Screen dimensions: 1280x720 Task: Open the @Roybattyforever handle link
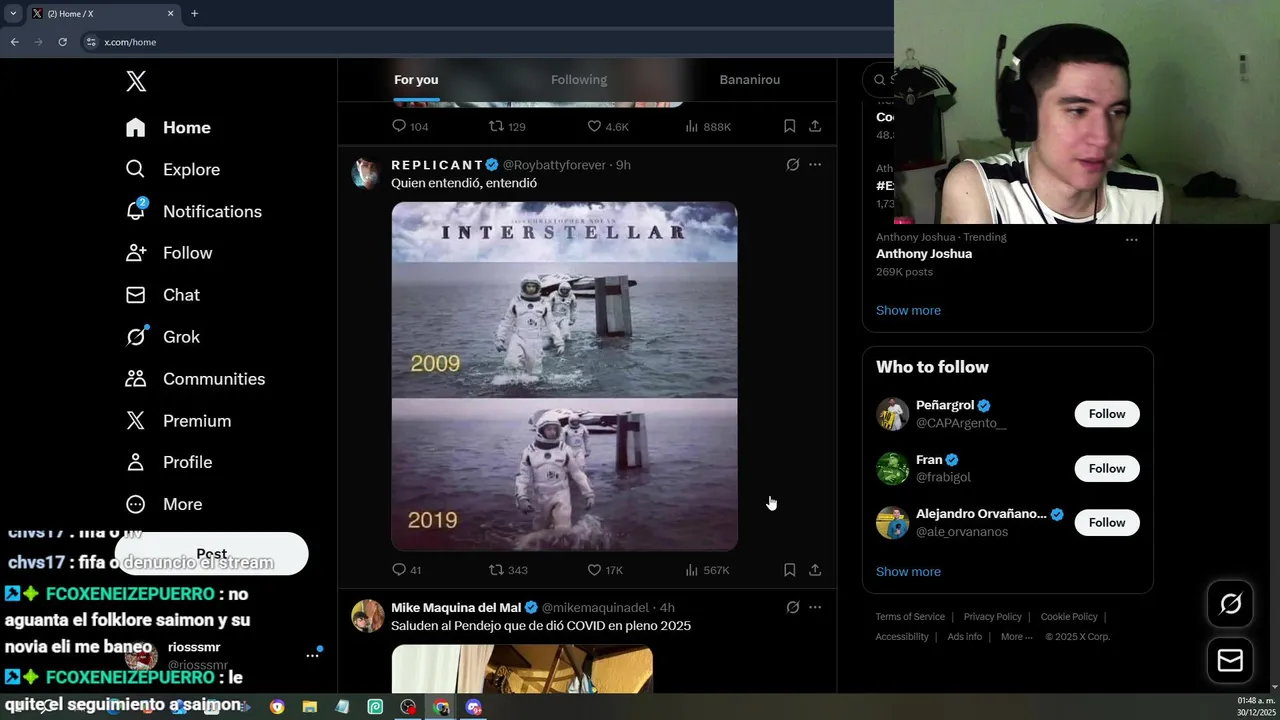point(554,164)
